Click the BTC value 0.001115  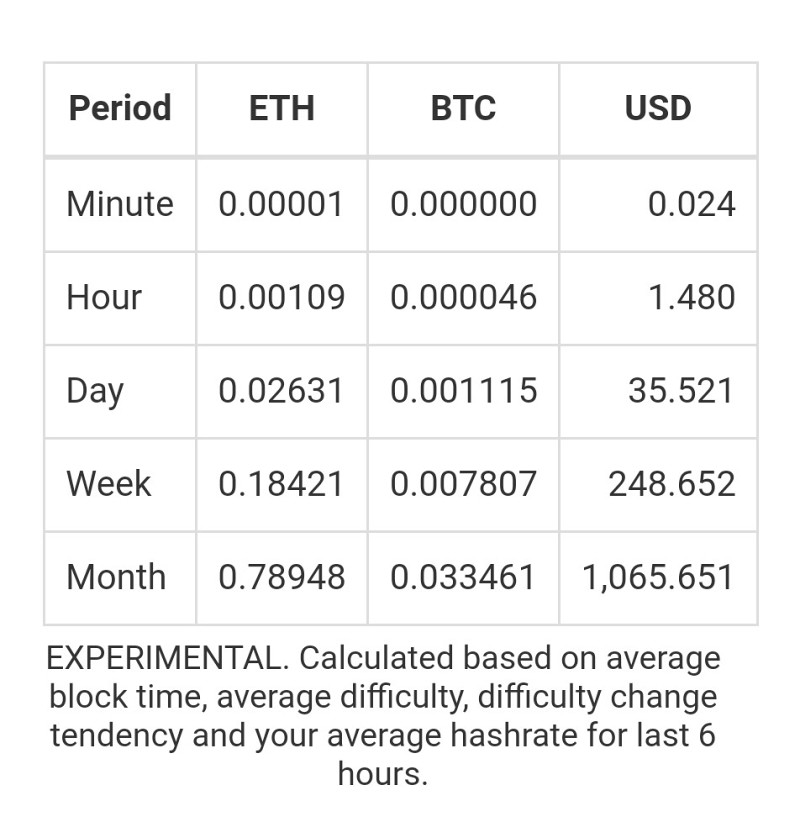tap(463, 391)
